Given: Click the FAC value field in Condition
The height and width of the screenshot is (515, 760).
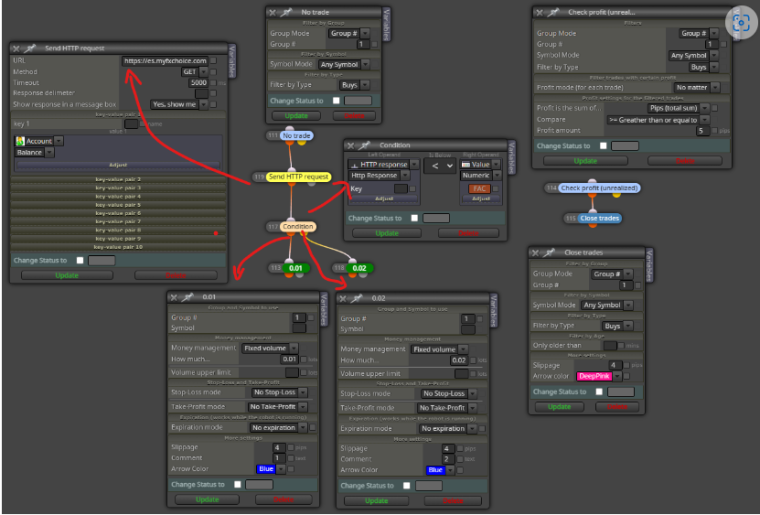Looking at the screenshot, I should pos(479,188).
